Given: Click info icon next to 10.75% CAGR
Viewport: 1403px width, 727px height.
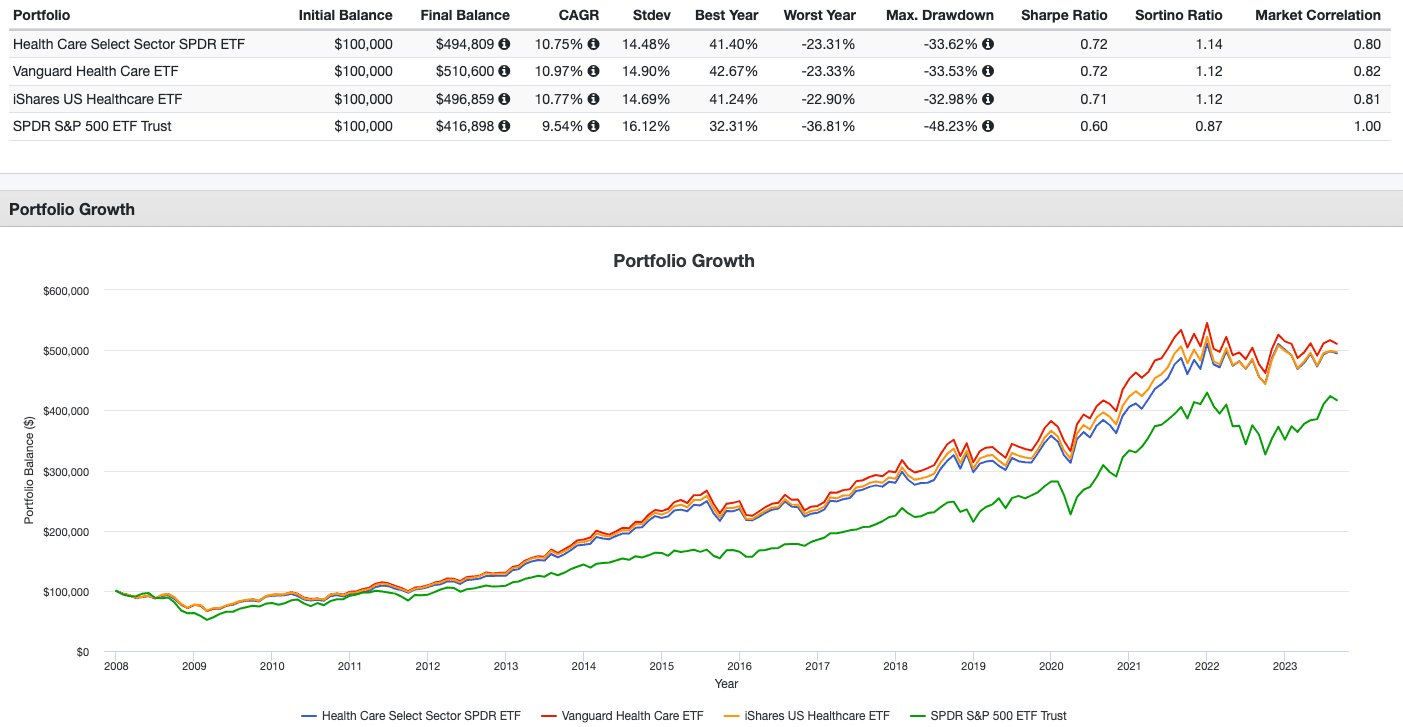Looking at the screenshot, I should click(594, 44).
